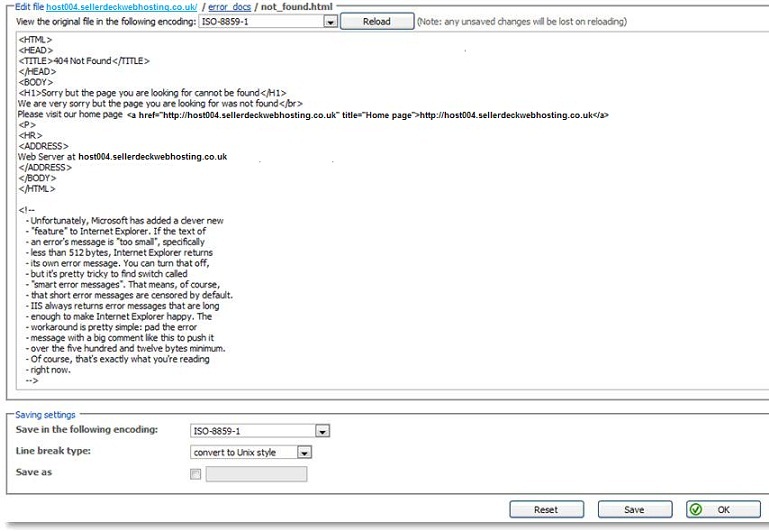769x531 pixels.
Task: Enable the Save as checkbox
Action: [x=195, y=474]
